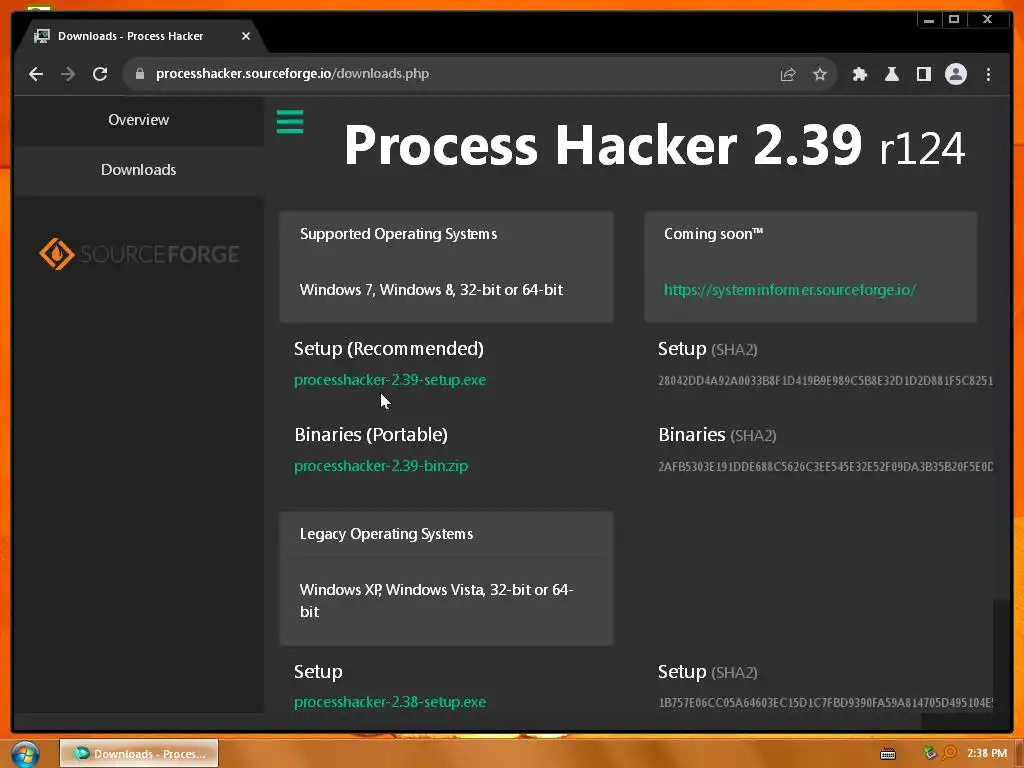Minimize the browser window
This screenshot has height=768, width=1024.
point(929,20)
